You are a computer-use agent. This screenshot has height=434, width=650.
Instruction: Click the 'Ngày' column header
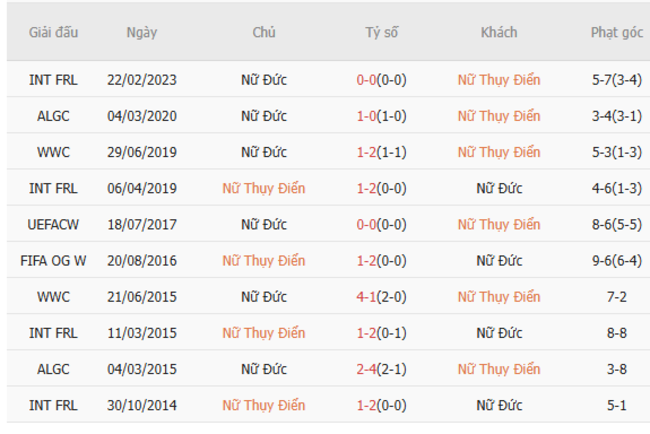click(x=141, y=32)
